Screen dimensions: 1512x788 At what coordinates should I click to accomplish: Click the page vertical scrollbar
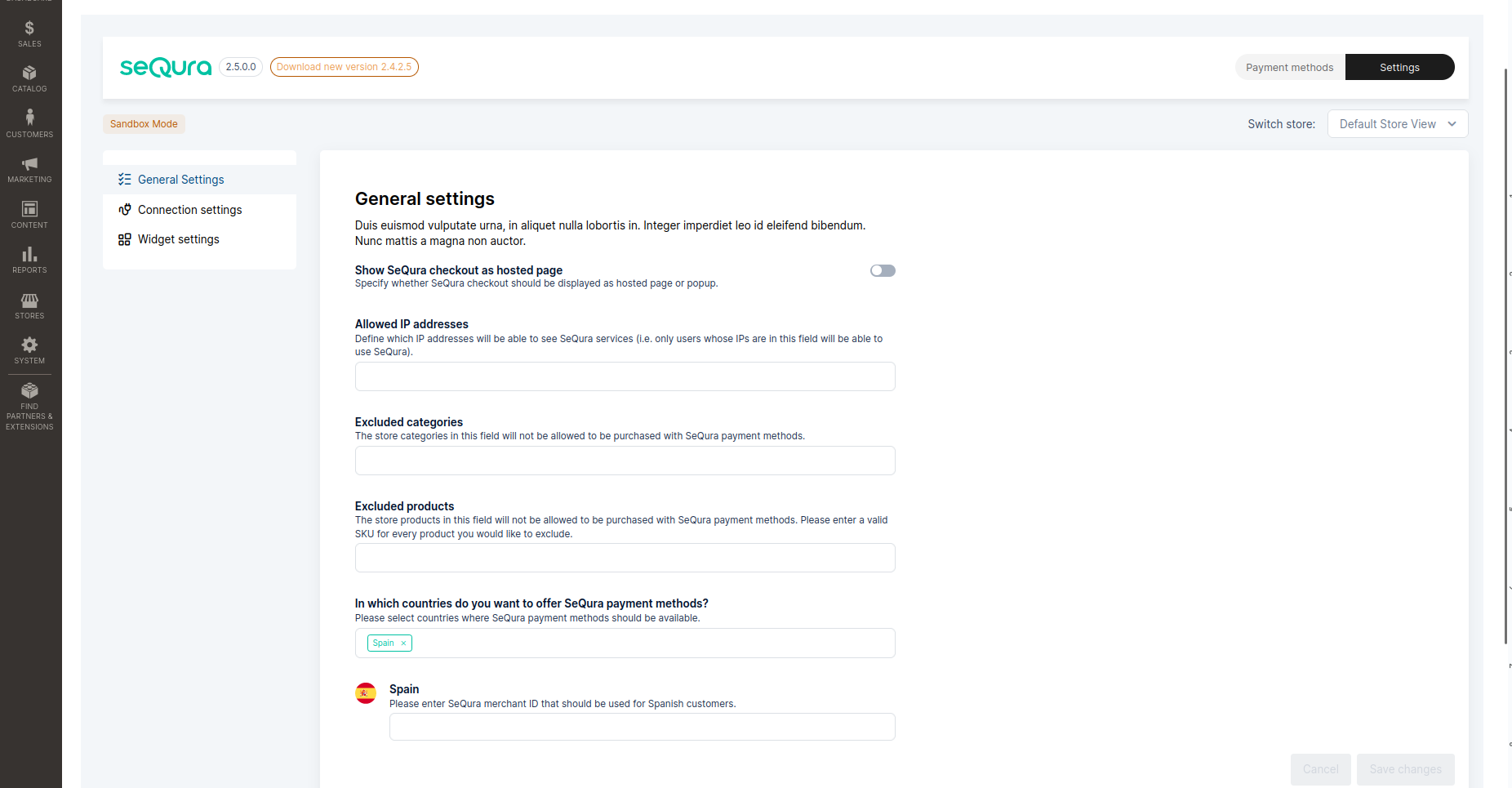click(1506, 356)
